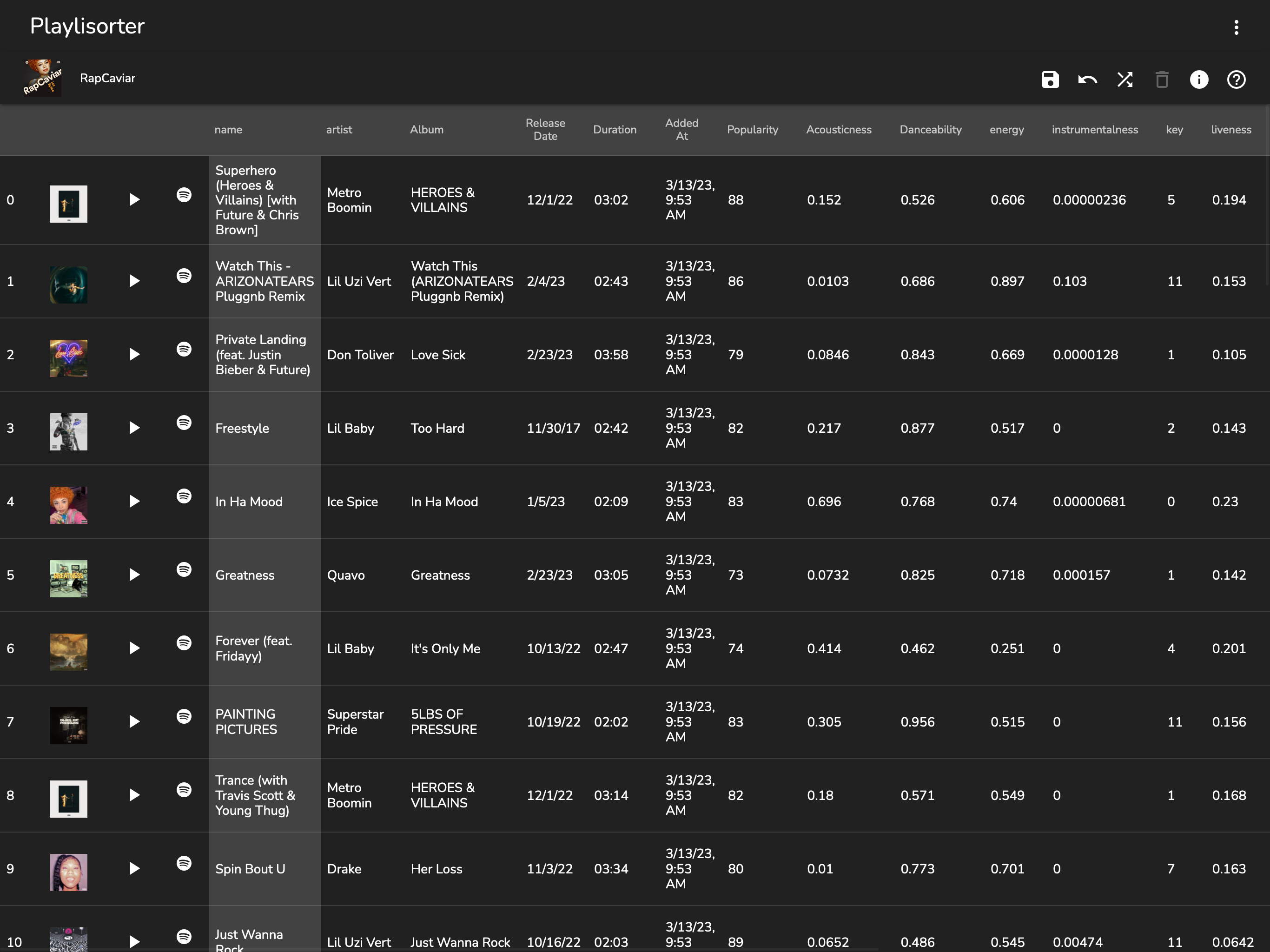Open three-dot menu at top right
Screen dimensions: 1270x952
click(1236, 27)
